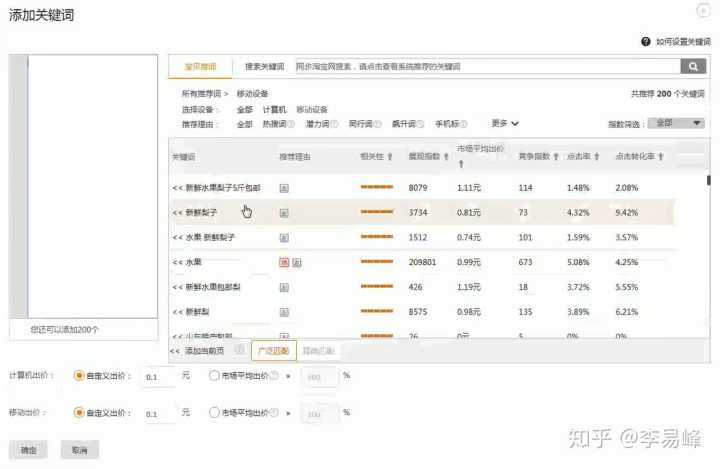This screenshot has width=720, height=469.
Task: Click the 确定 button
Action: pyautogui.click(x=28, y=450)
